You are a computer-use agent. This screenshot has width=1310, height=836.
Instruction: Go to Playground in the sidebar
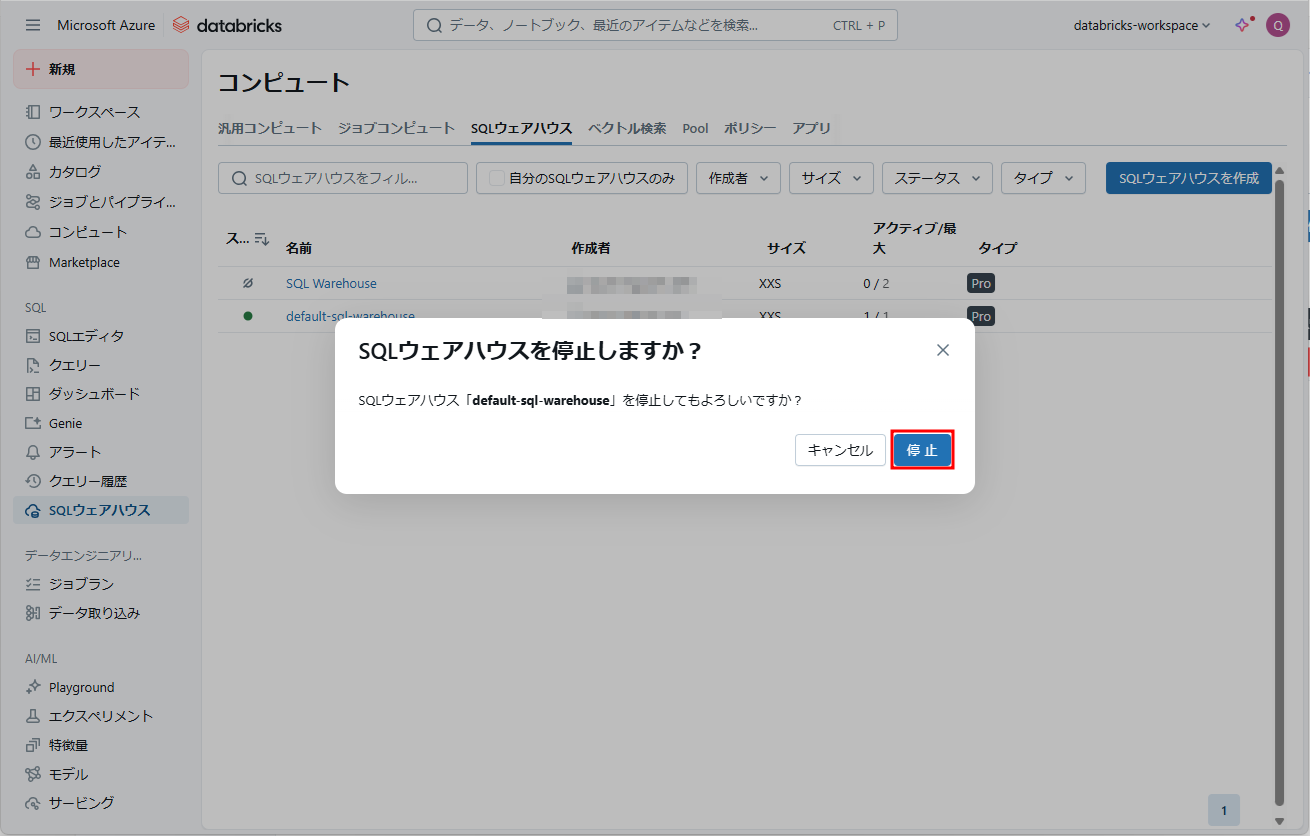click(x=81, y=687)
